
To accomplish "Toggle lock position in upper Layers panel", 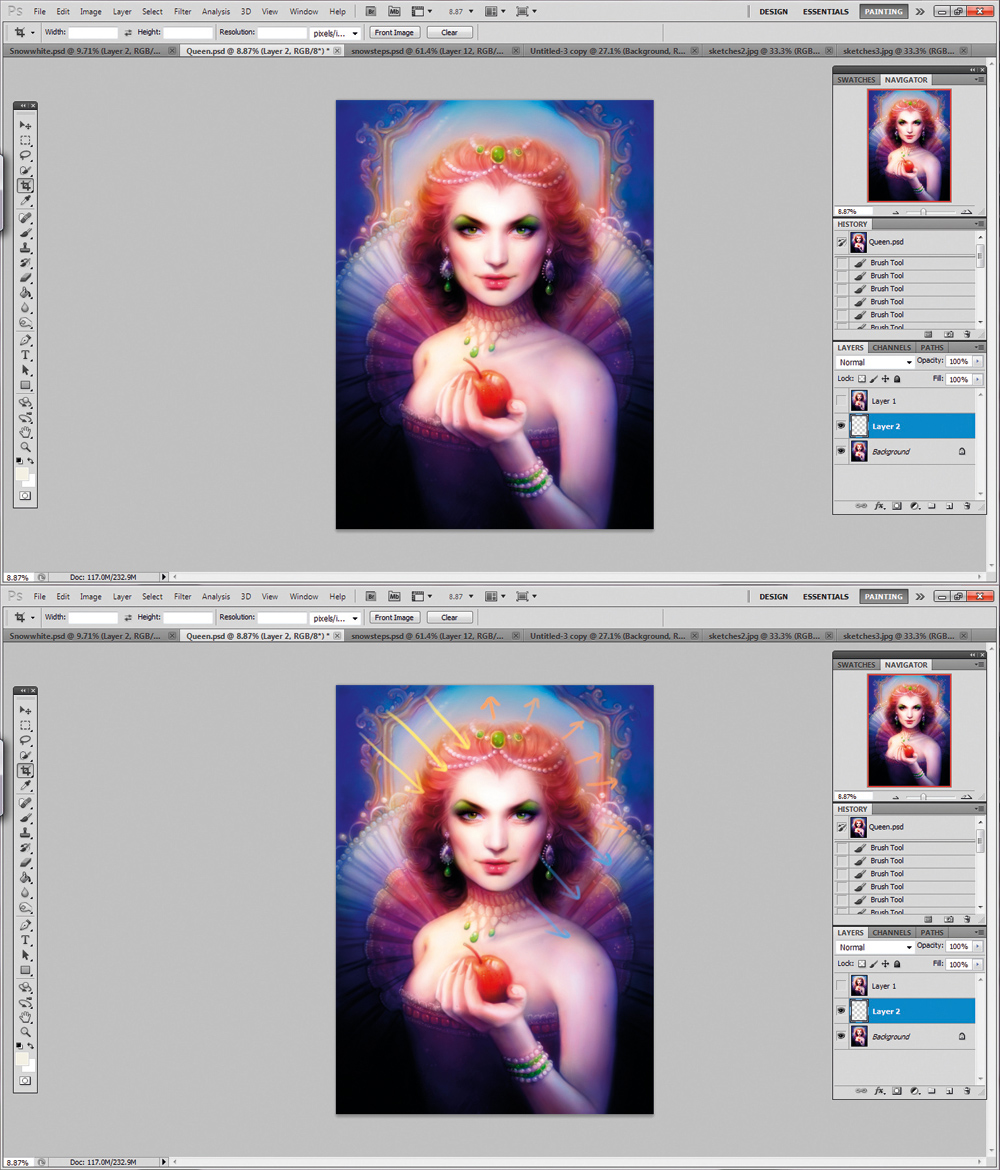I will pyautogui.click(x=885, y=379).
